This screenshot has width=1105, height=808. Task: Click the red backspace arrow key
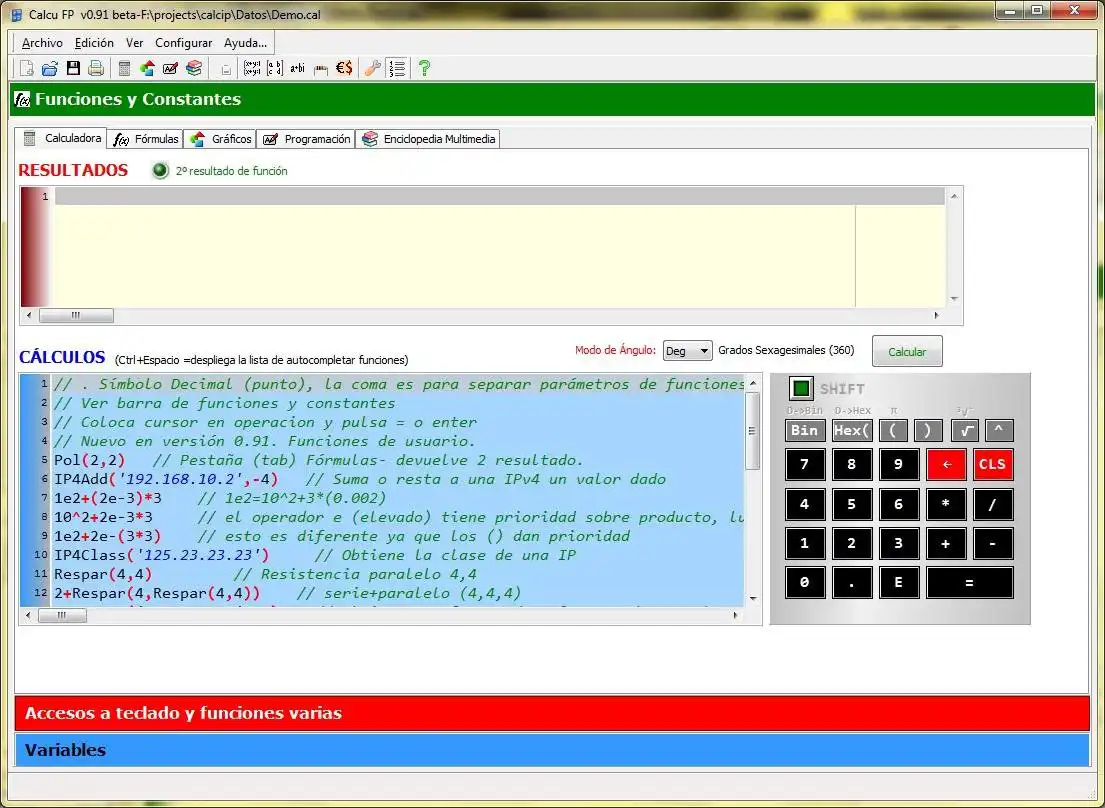pos(946,465)
